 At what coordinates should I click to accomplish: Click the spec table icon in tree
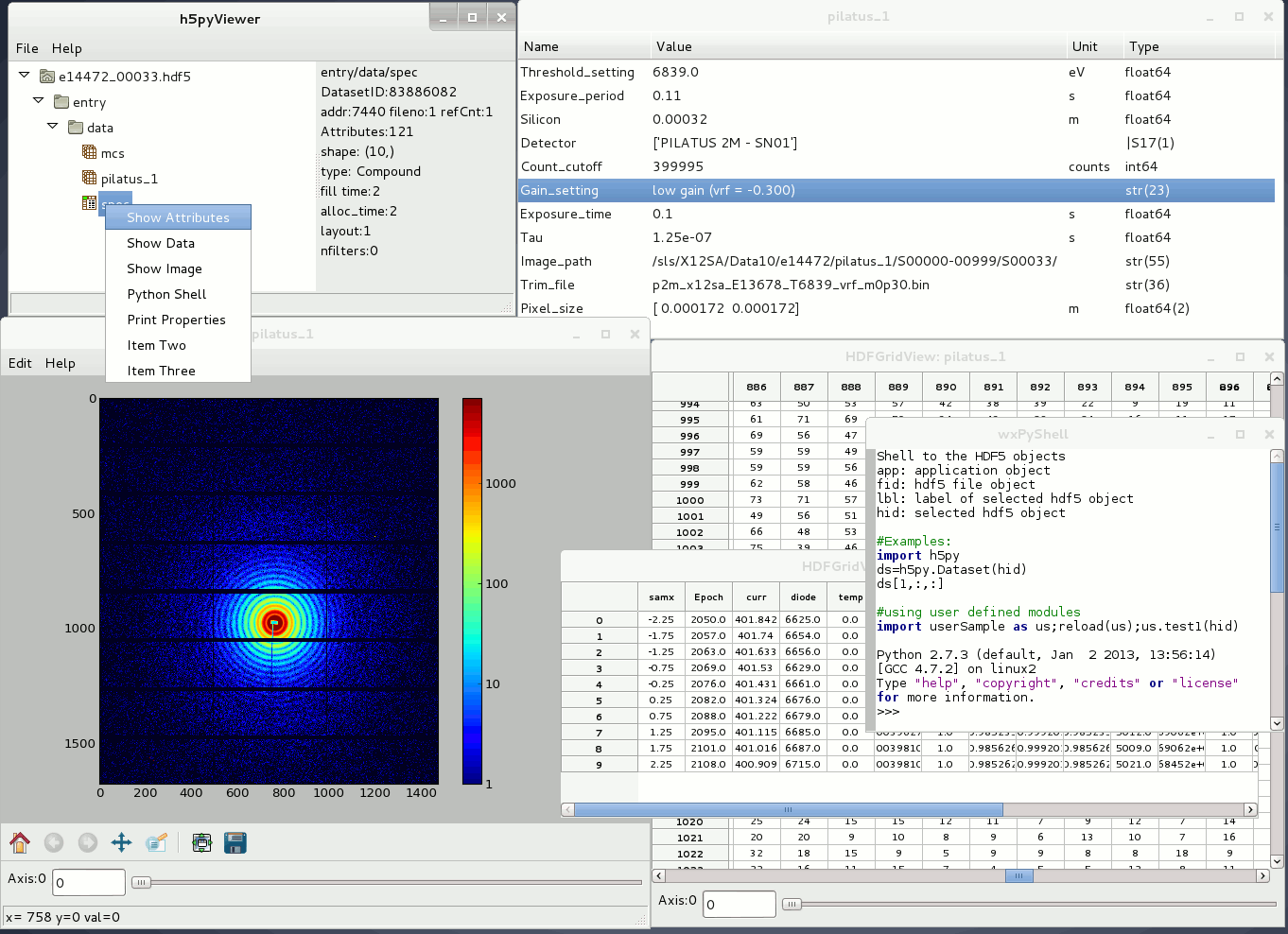point(90,202)
